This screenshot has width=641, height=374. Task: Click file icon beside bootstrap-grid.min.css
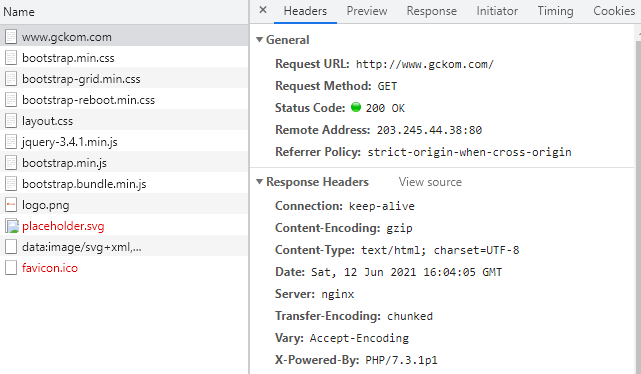tap(11, 78)
